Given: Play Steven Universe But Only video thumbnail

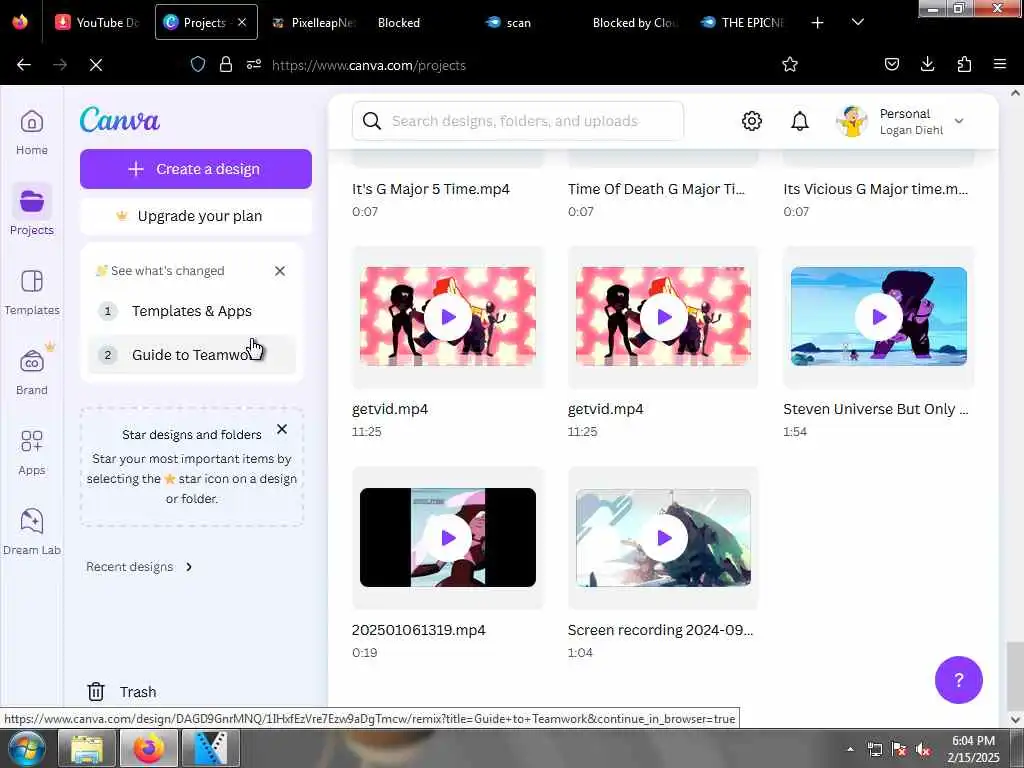Looking at the screenshot, I should (879, 317).
